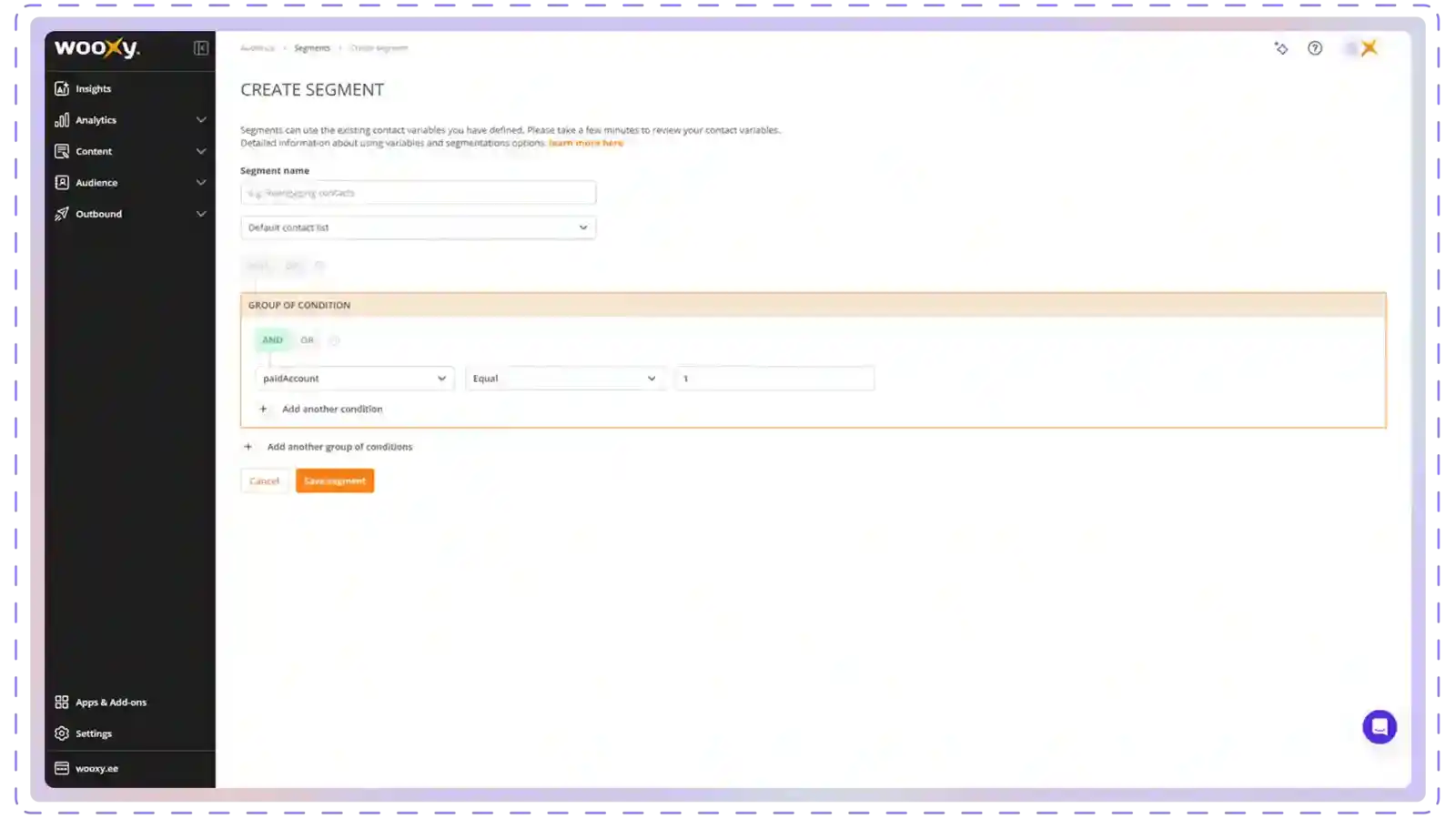
Task: Open the chat support bubble
Action: click(x=1379, y=727)
